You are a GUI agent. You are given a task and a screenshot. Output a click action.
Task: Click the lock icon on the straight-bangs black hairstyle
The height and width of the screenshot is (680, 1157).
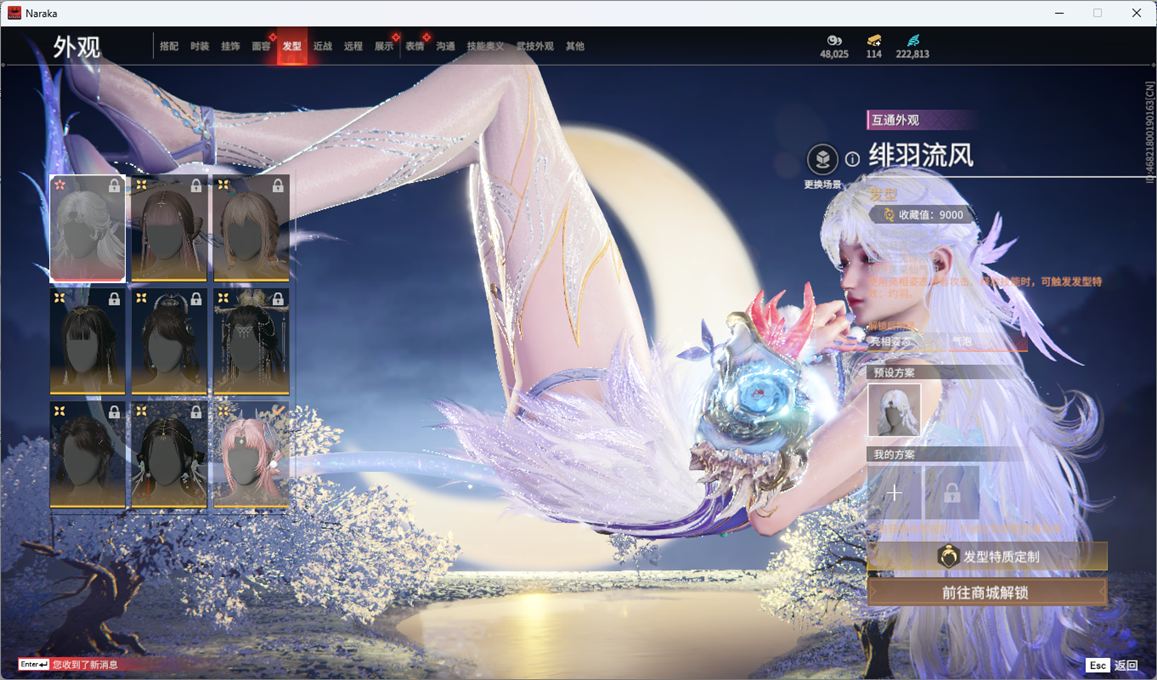click(114, 299)
